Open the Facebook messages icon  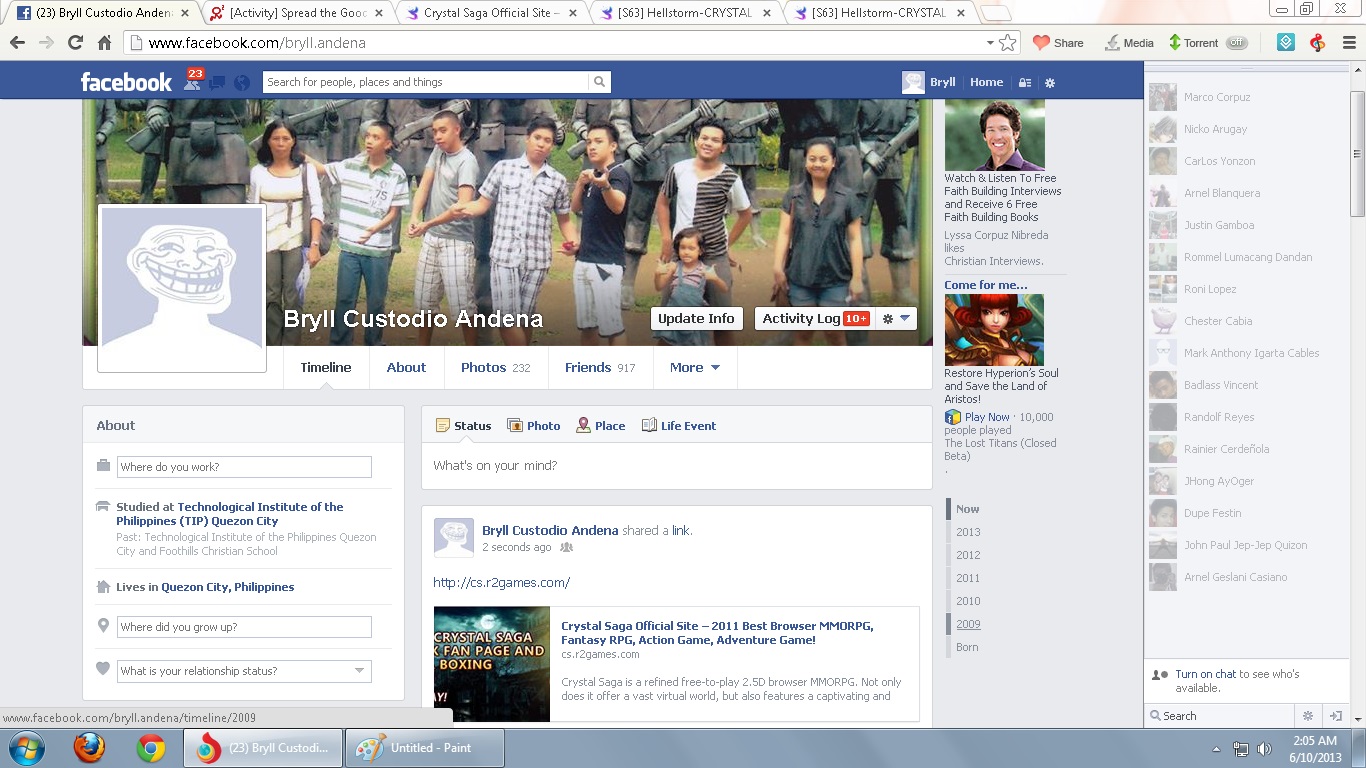click(217, 83)
